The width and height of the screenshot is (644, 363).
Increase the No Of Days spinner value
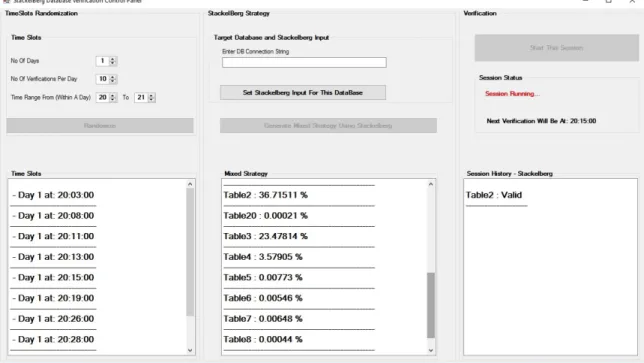point(113,59)
